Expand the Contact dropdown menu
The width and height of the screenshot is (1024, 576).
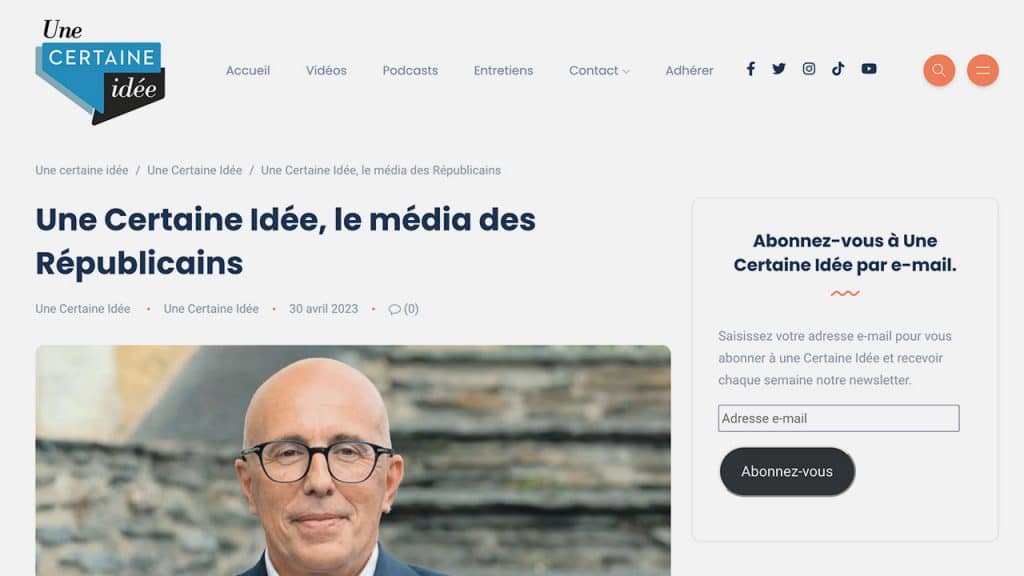(599, 71)
